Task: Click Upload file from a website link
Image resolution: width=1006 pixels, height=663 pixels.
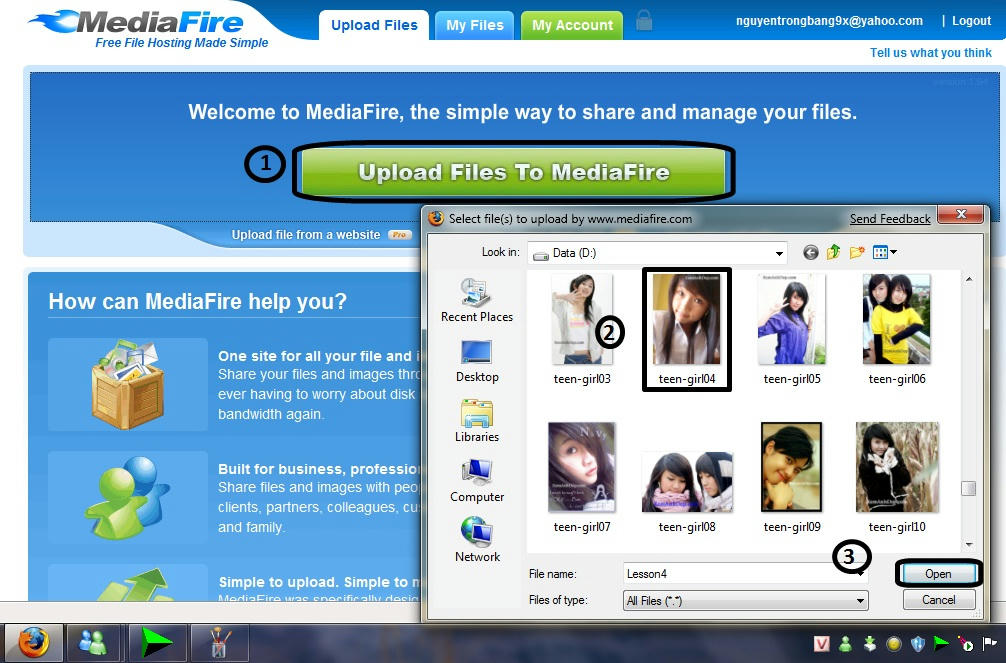Action: (x=306, y=235)
